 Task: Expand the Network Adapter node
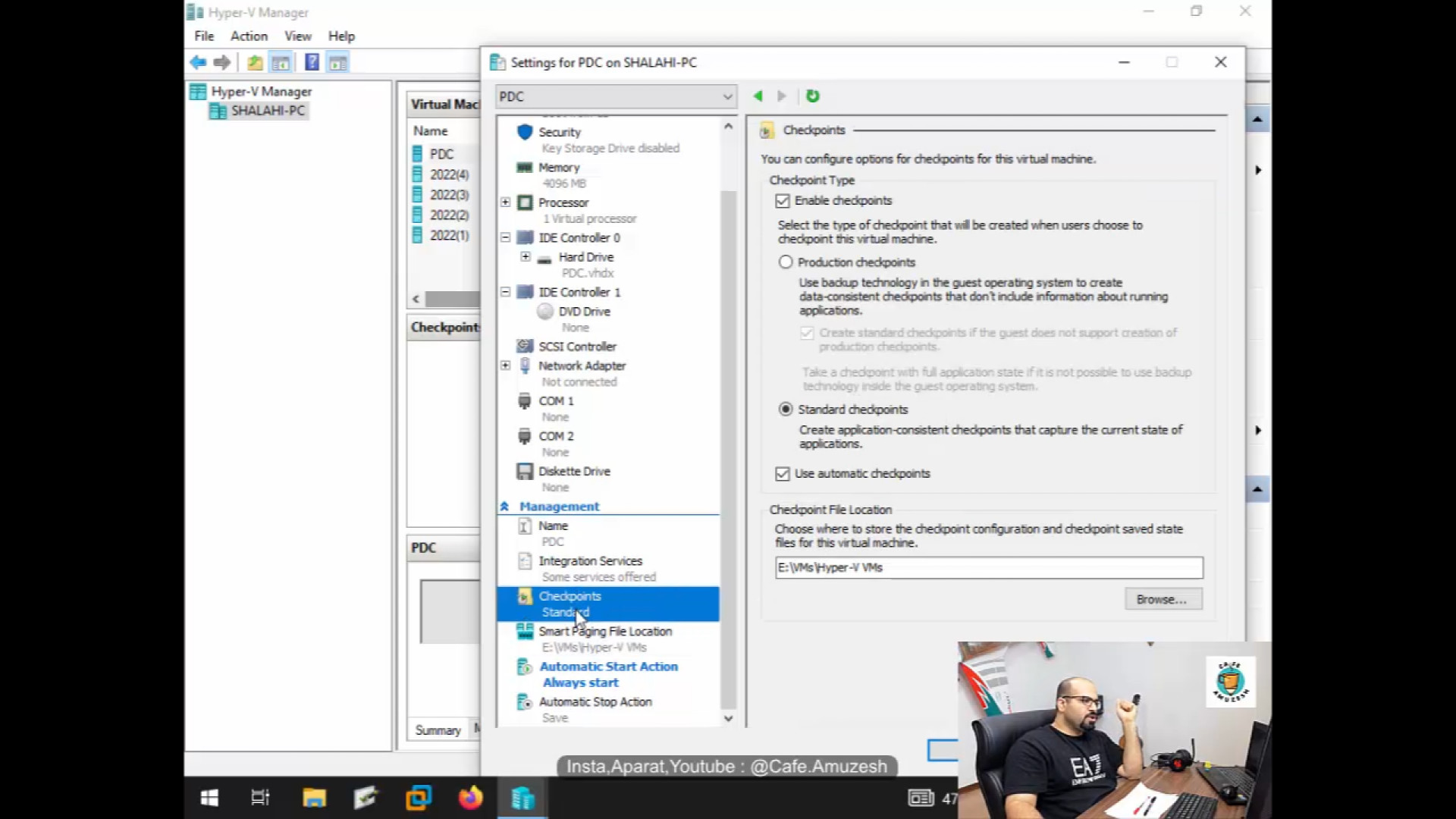coord(506,366)
